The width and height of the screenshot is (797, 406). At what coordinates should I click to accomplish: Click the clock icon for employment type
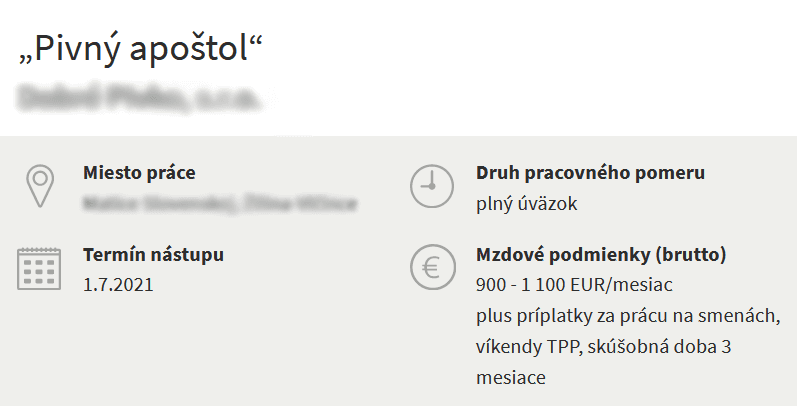[x=431, y=186]
